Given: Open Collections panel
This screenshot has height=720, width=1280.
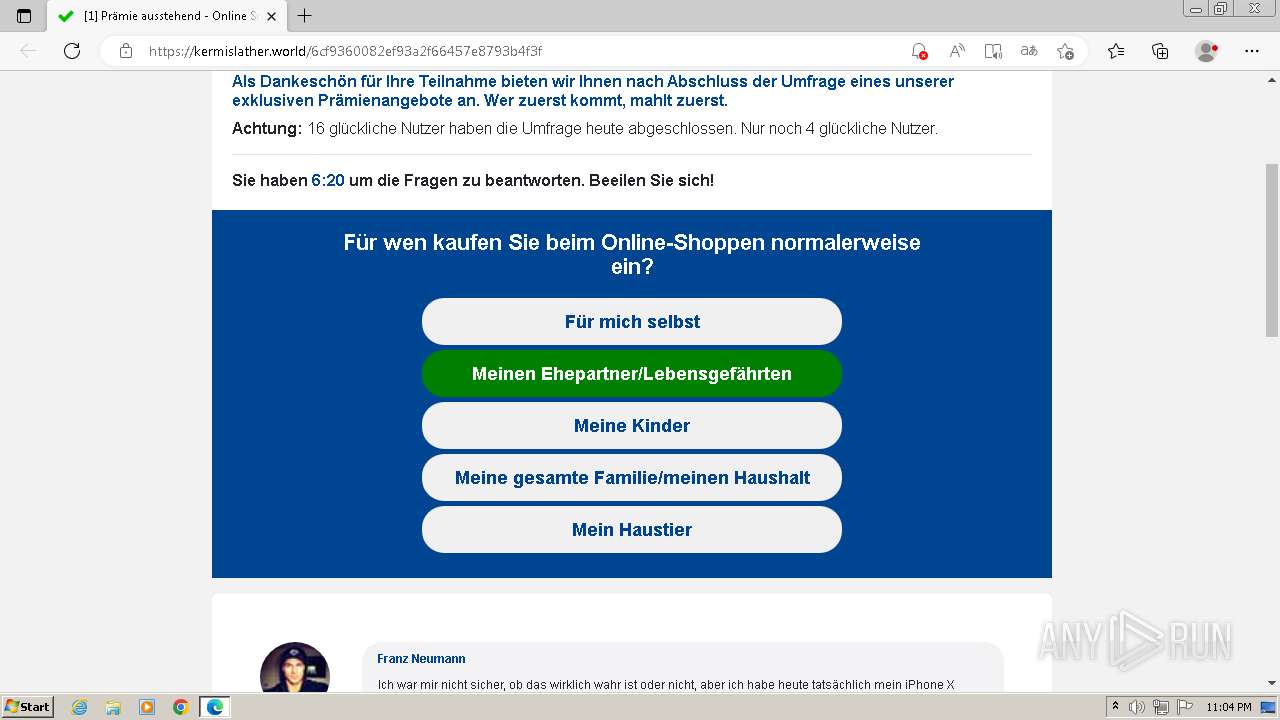Looking at the screenshot, I should pos(1160,51).
